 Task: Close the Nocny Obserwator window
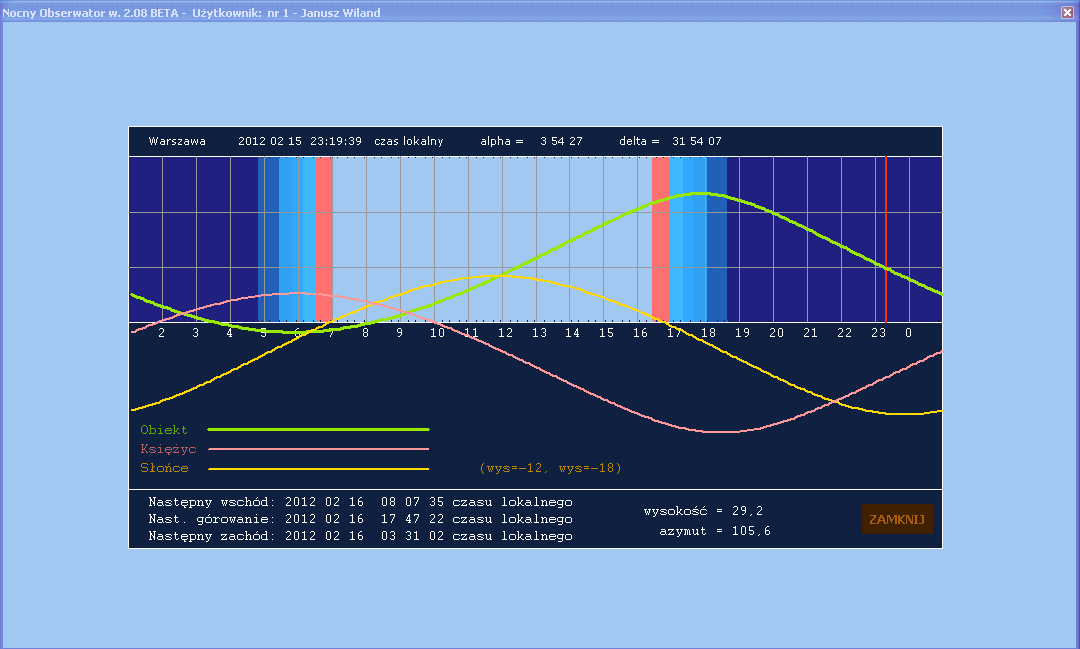pyautogui.click(x=1067, y=12)
